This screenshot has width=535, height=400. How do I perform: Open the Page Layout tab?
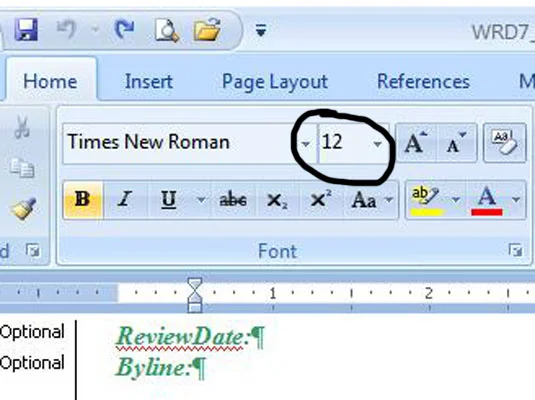(275, 82)
